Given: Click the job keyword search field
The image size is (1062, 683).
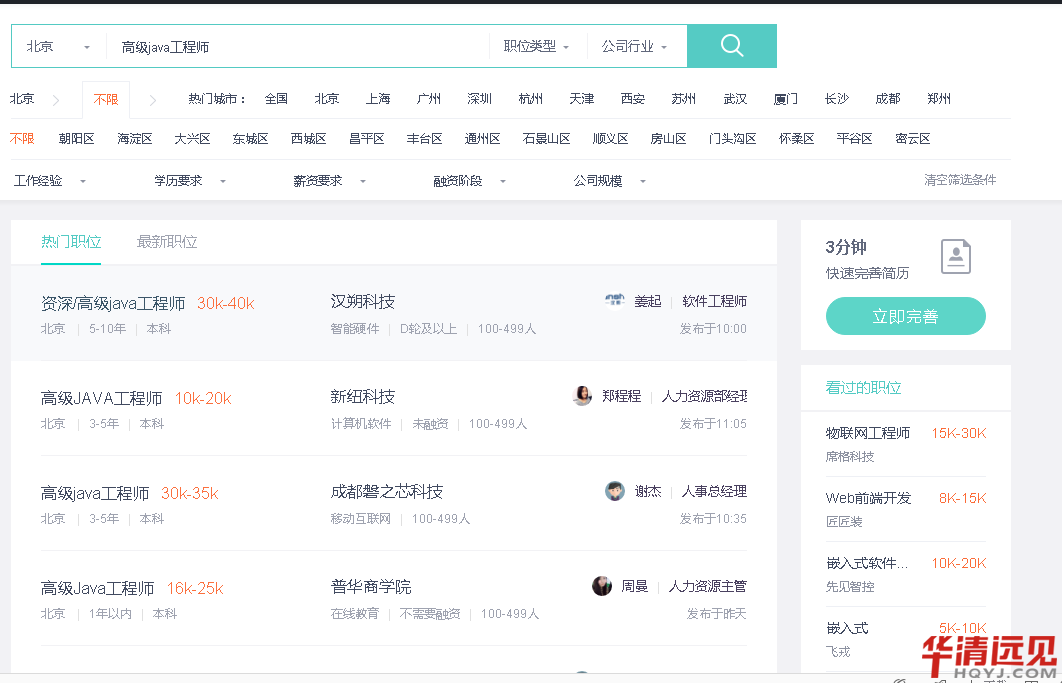Looking at the screenshot, I should (297, 46).
